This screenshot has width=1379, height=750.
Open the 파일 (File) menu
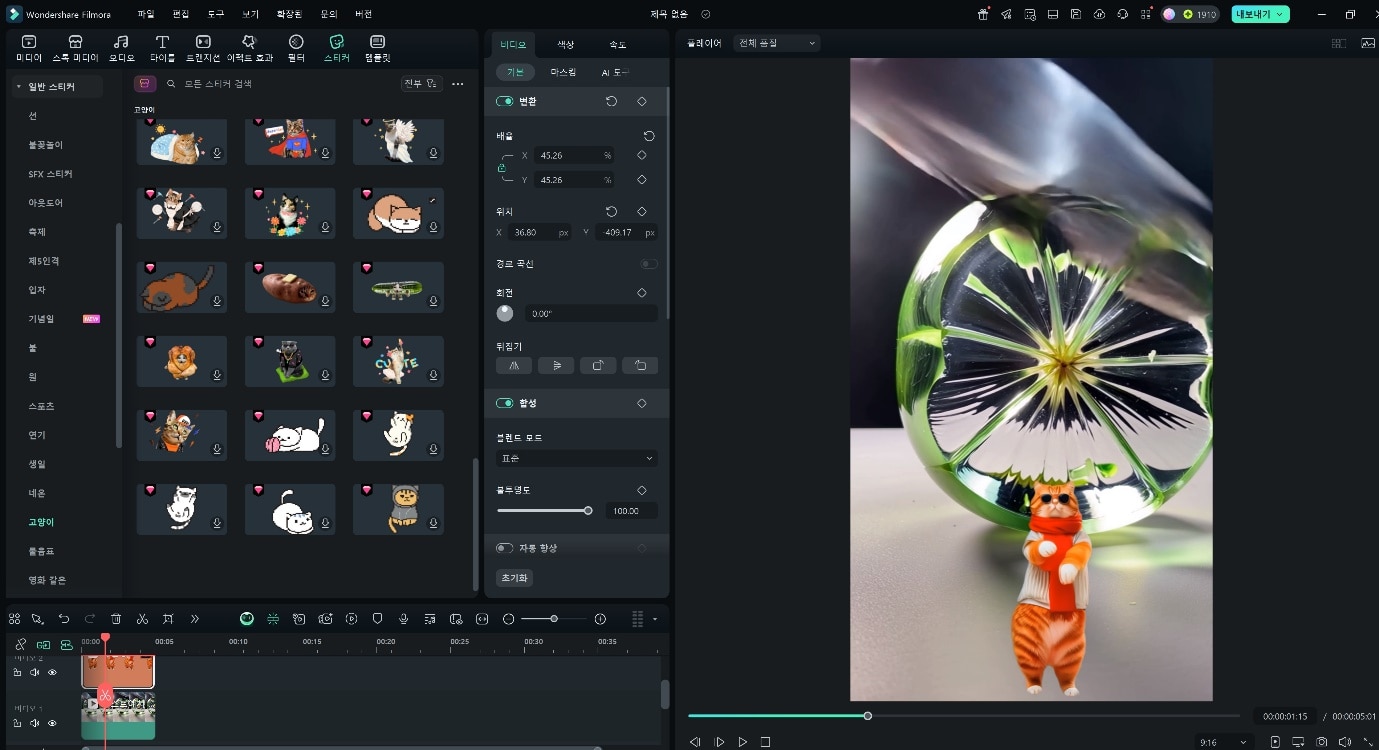tap(146, 14)
